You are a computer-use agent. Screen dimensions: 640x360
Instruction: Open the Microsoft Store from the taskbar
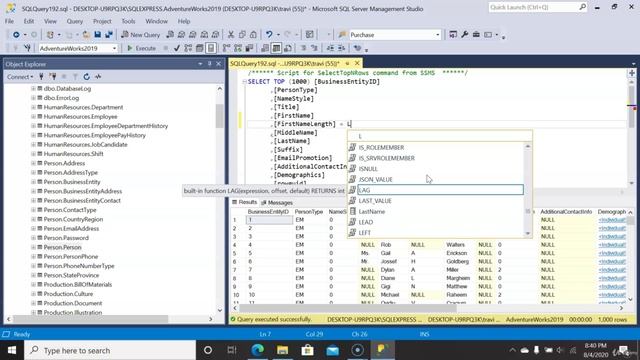[307, 350]
